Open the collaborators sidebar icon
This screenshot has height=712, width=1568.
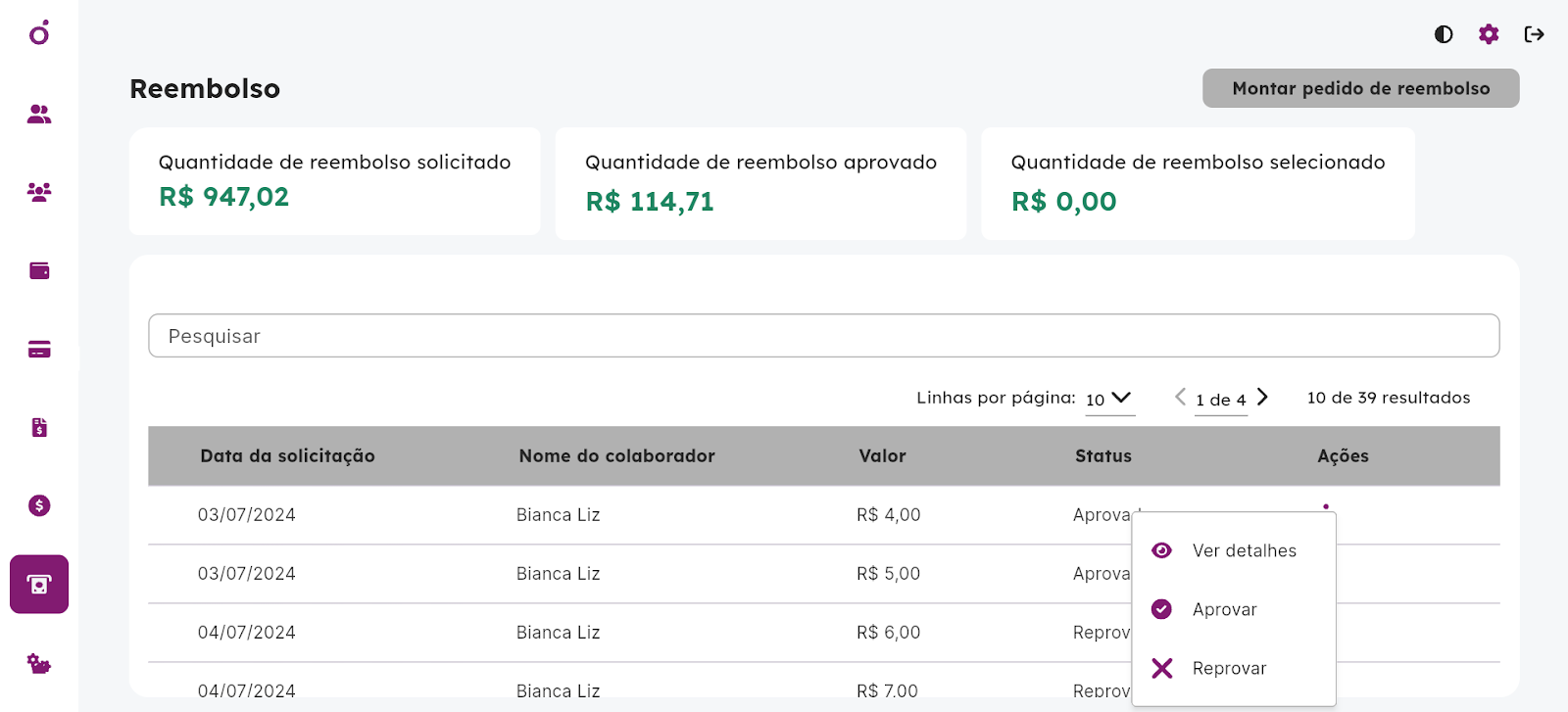click(x=39, y=115)
